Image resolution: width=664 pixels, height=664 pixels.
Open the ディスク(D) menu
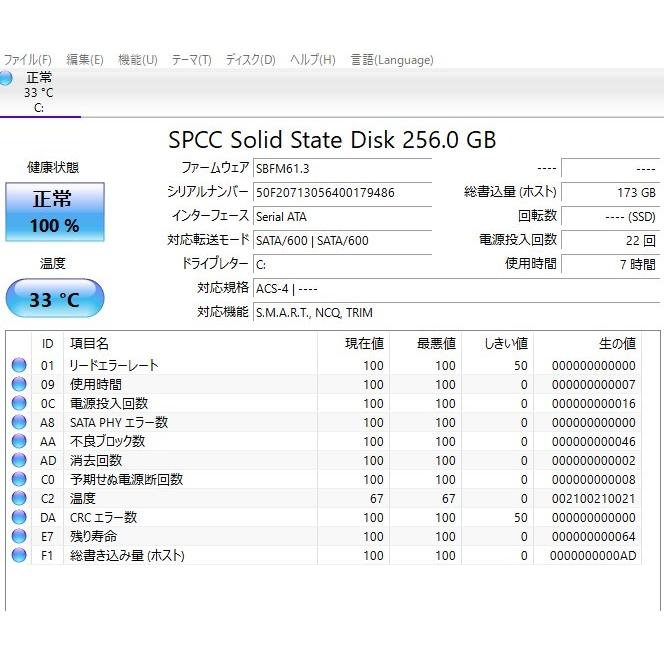point(250,60)
